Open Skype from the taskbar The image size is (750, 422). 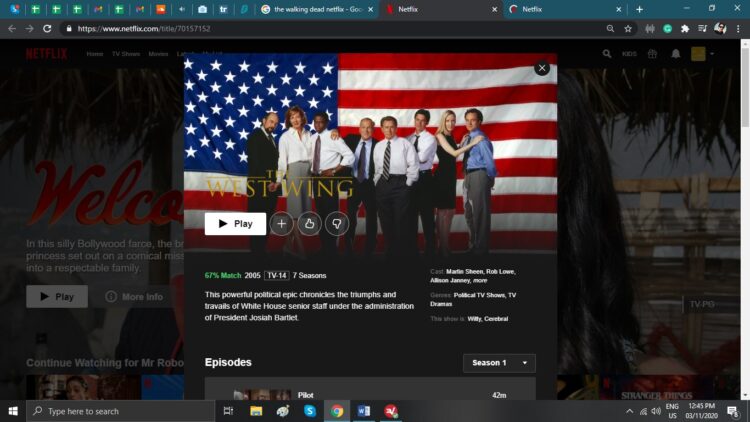click(x=310, y=411)
